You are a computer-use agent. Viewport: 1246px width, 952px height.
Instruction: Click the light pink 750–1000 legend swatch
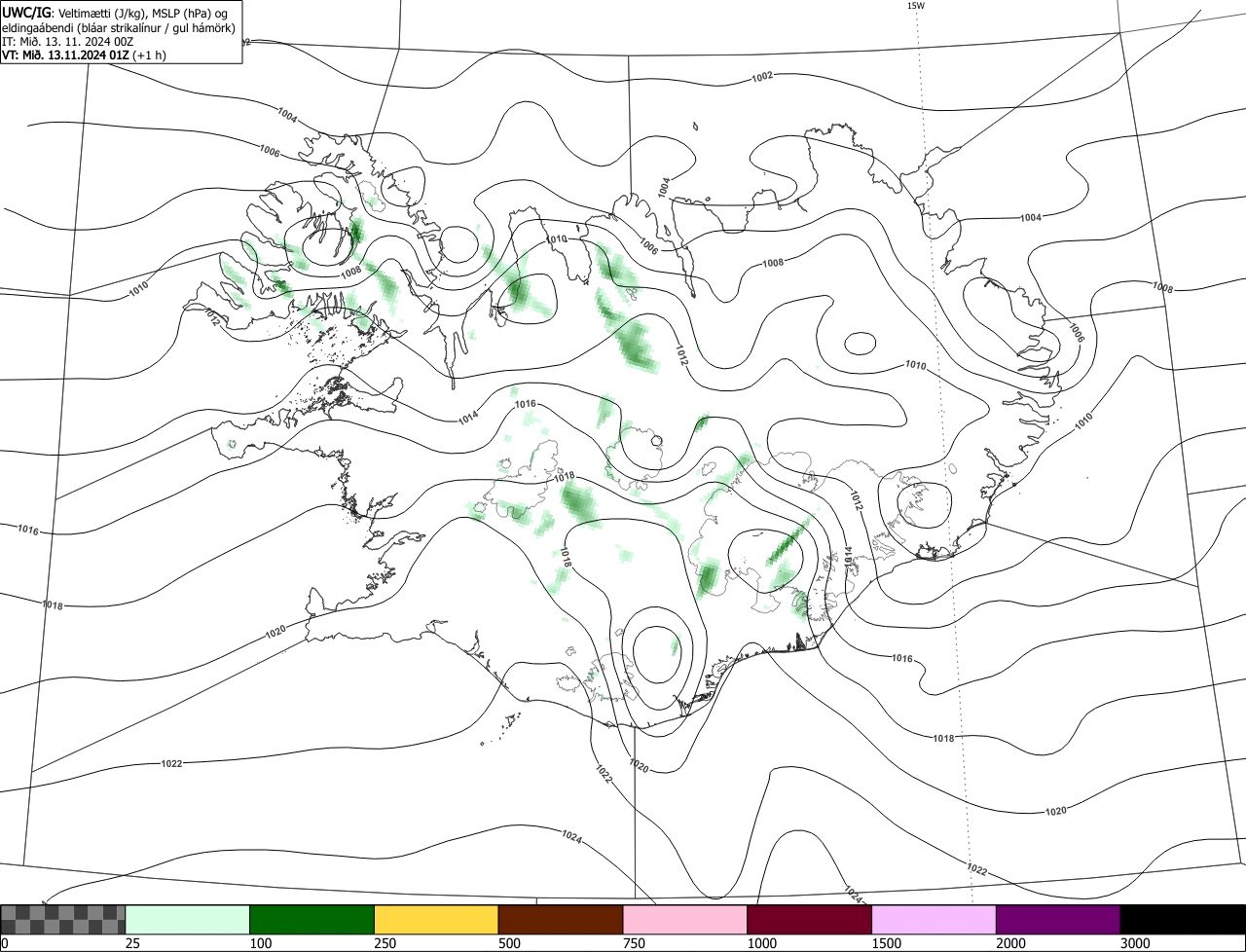685,919
